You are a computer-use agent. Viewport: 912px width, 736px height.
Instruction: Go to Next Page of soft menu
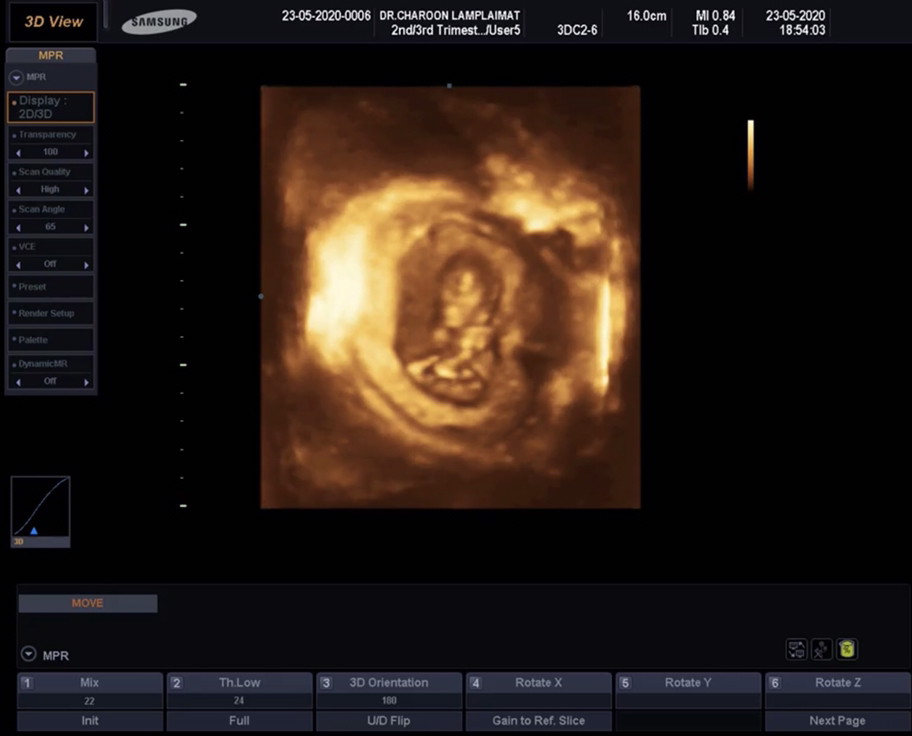838,720
